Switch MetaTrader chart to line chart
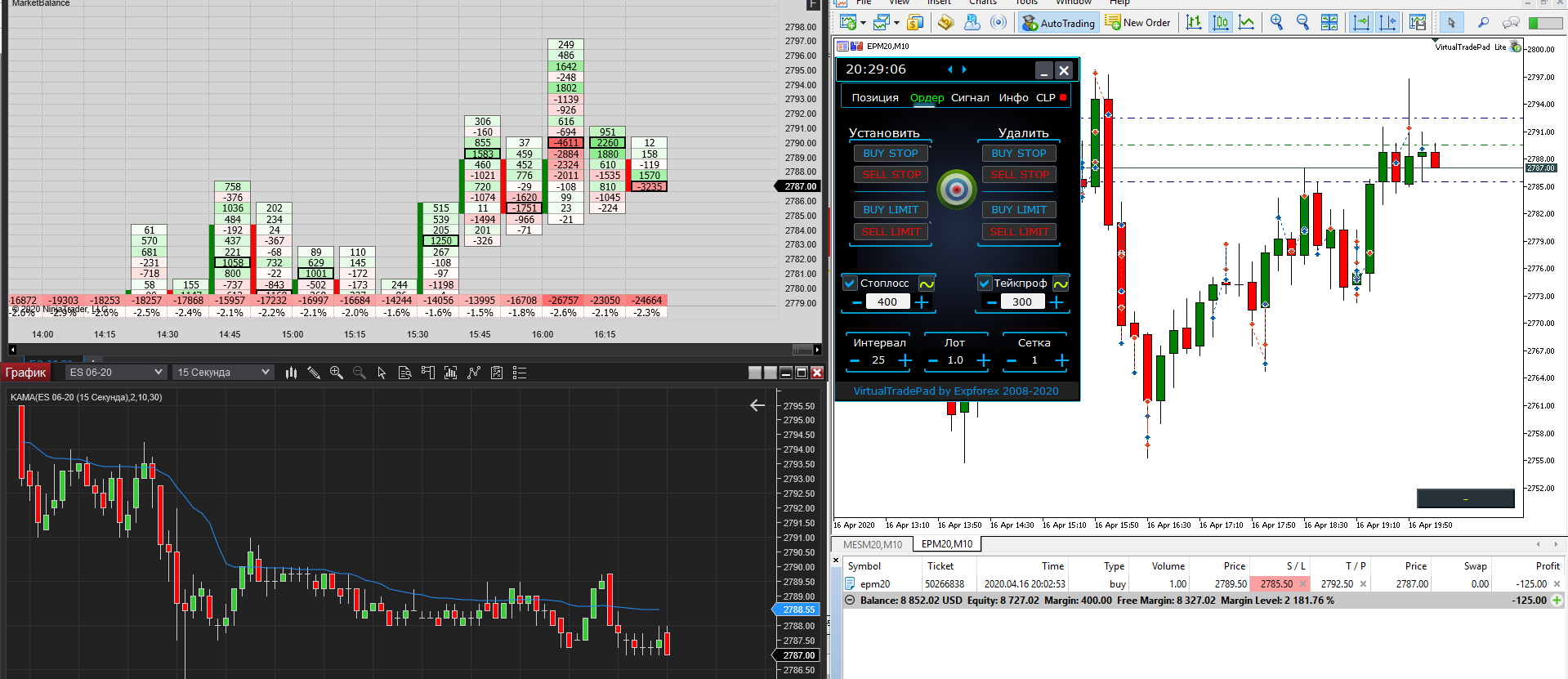This screenshot has width=1568, height=679. click(1247, 23)
